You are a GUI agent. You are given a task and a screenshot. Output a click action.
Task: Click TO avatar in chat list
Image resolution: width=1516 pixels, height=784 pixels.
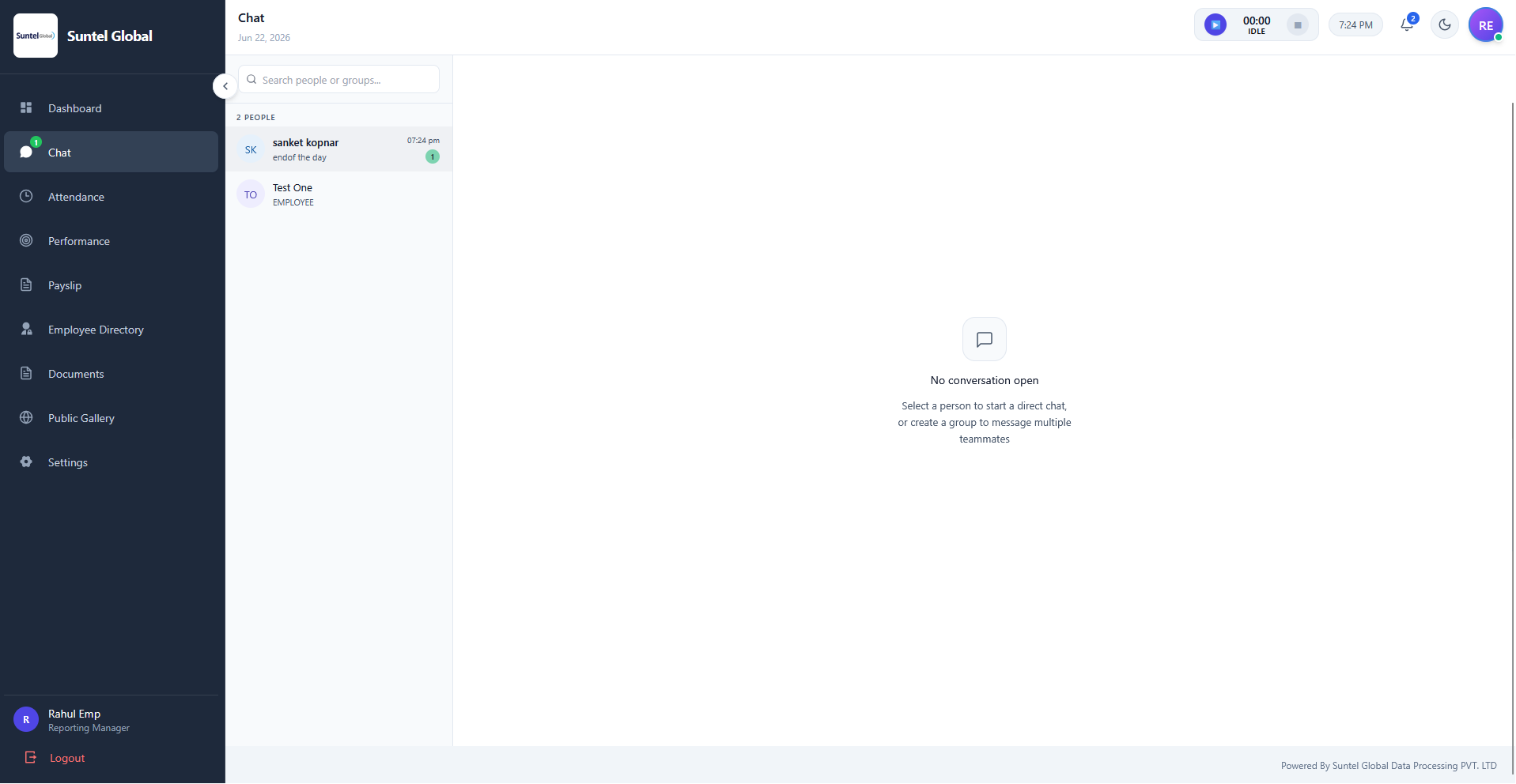[251, 194]
